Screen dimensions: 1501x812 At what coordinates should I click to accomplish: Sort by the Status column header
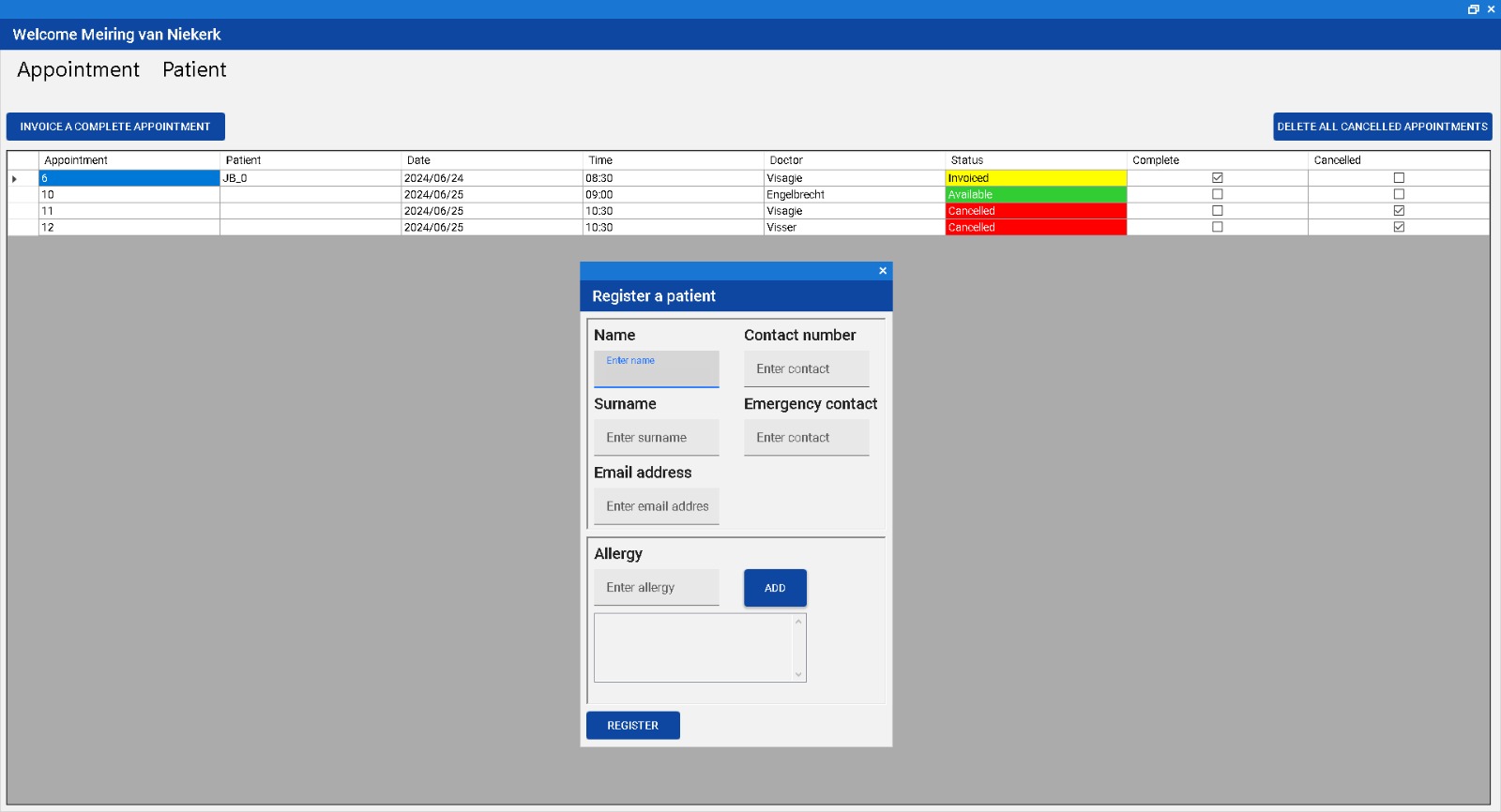click(1036, 160)
